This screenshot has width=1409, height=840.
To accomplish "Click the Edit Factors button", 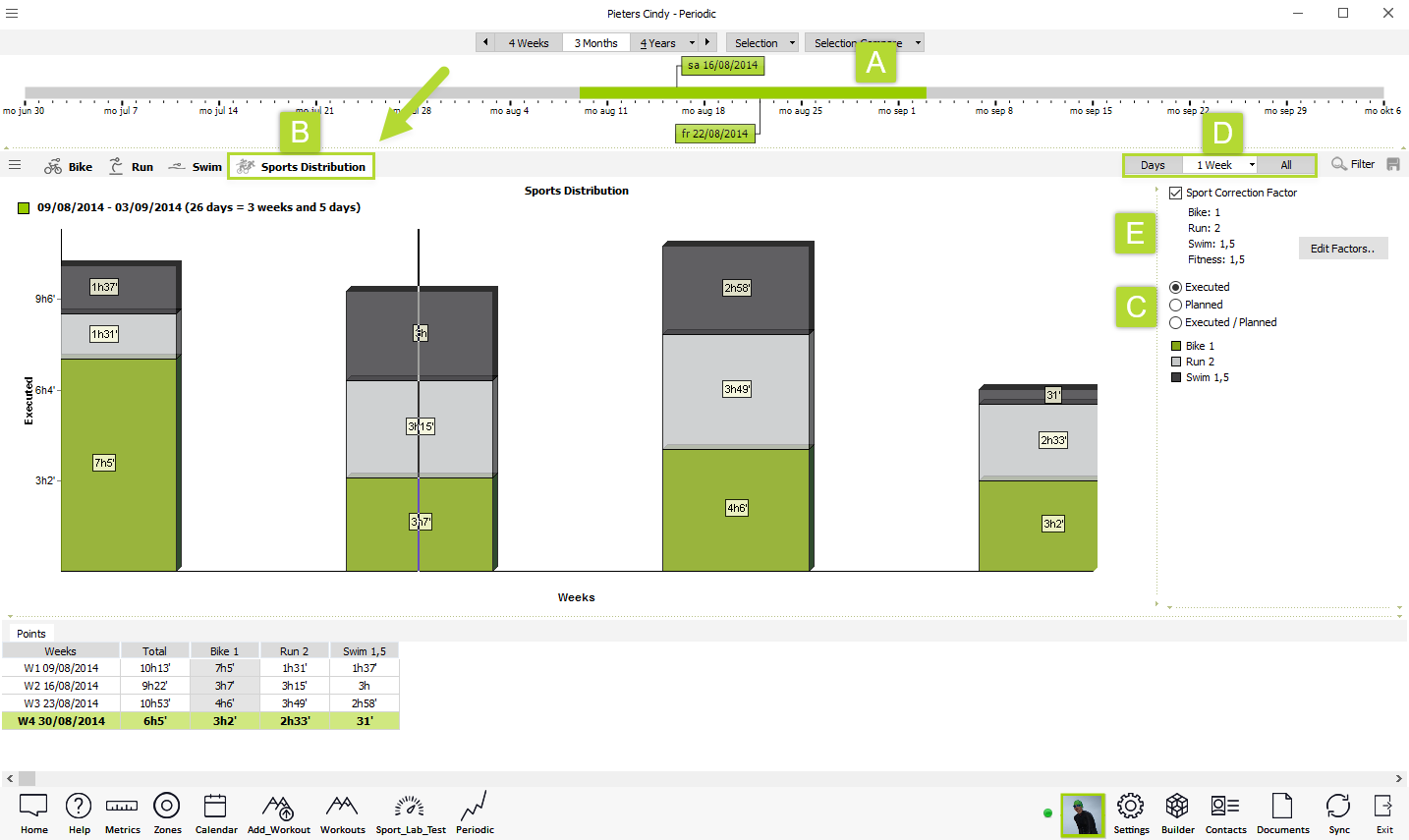I will pos(1342,249).
